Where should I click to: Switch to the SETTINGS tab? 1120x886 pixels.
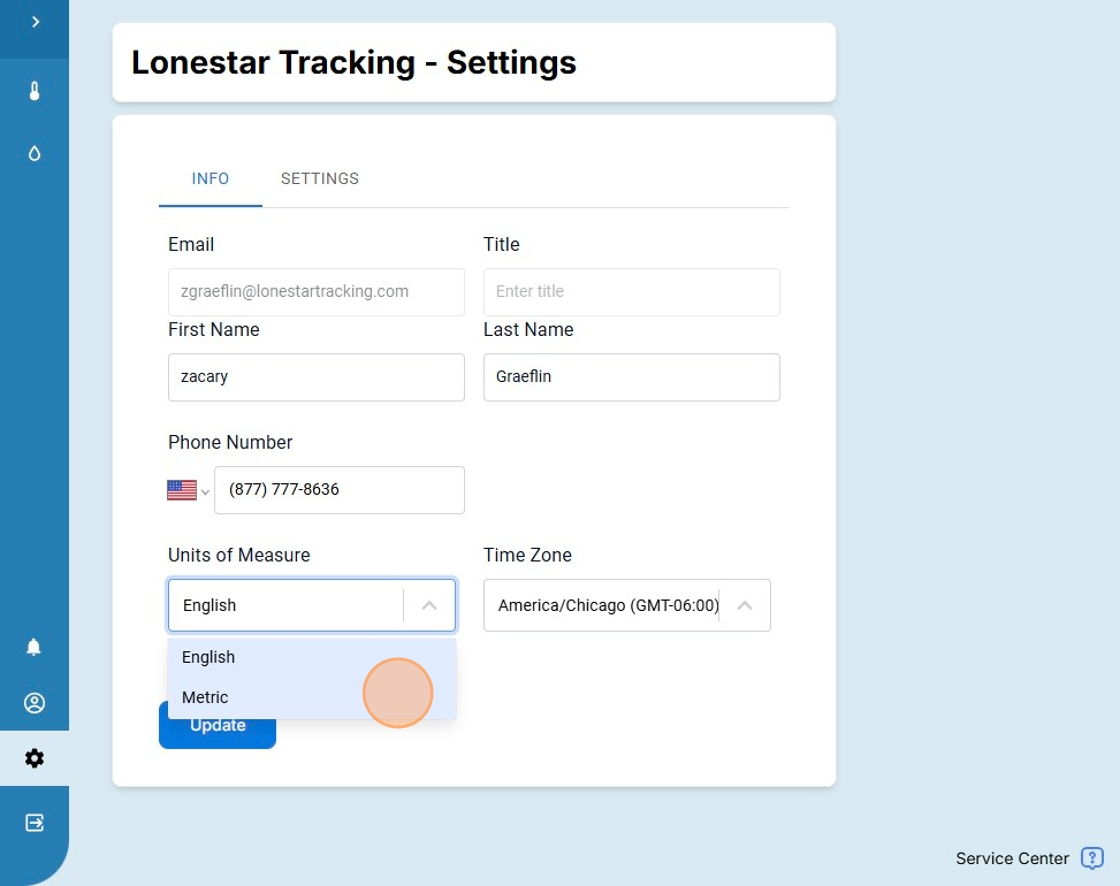[319, 179]
